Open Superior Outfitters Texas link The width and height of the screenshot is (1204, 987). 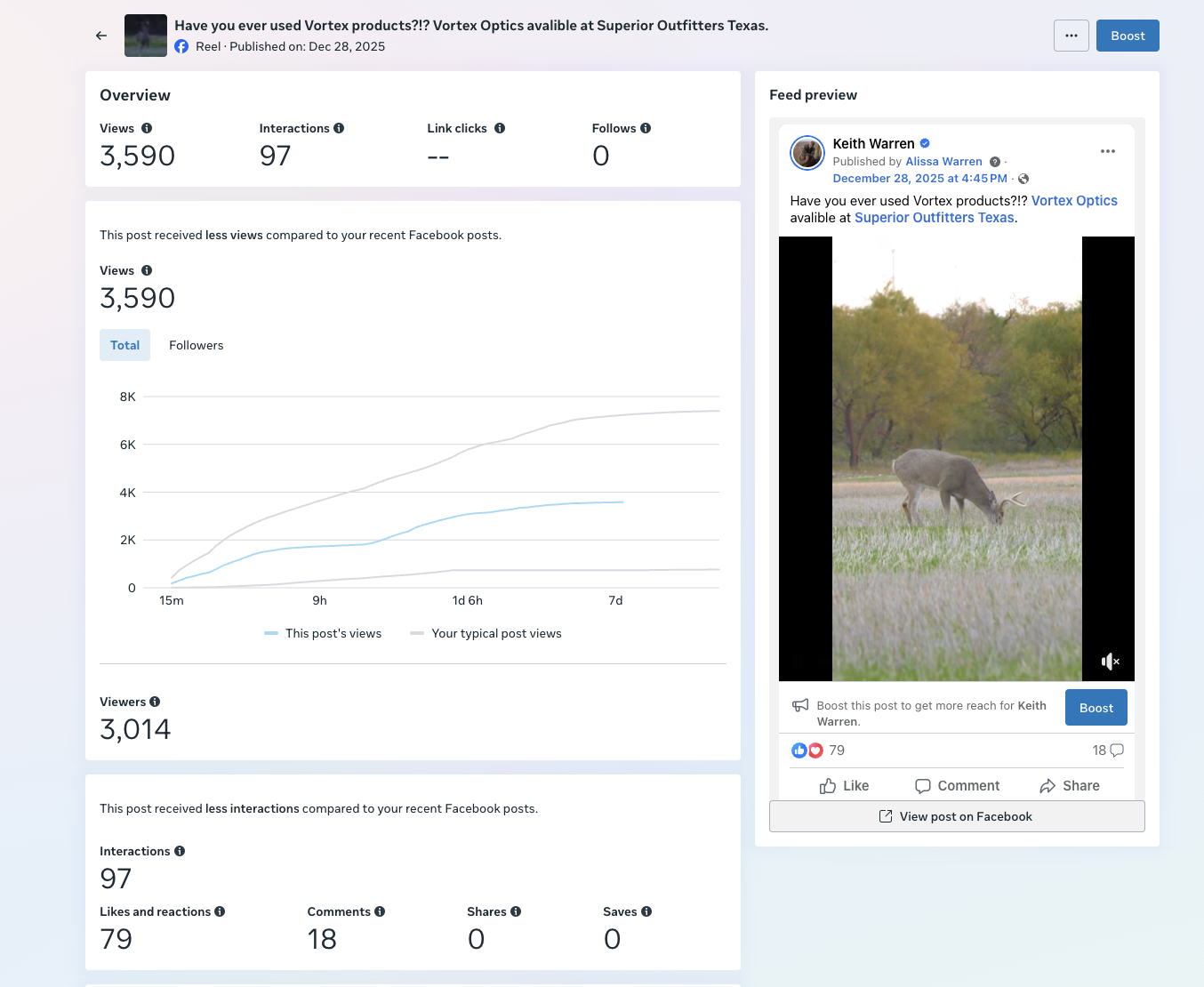pyautogui.click(x=934, y=218)
